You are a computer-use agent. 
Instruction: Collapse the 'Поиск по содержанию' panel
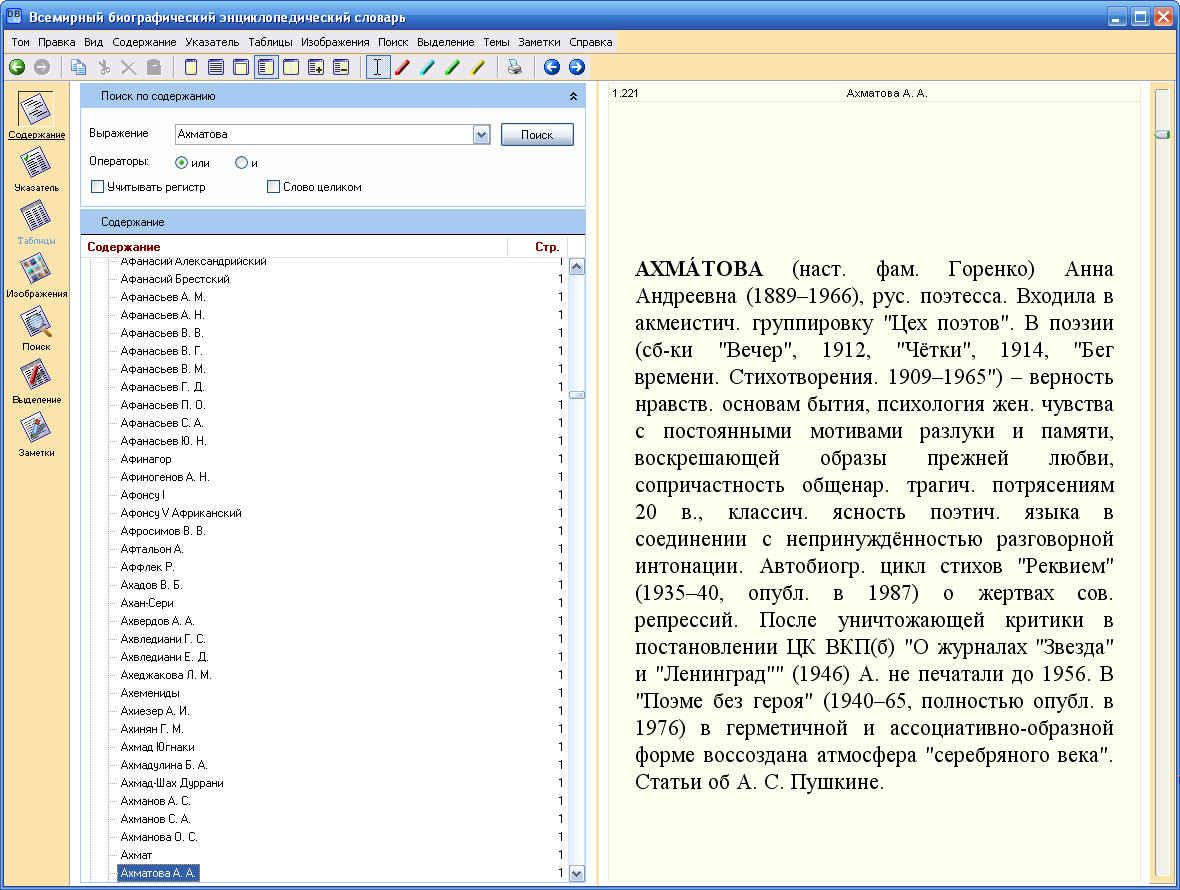click(573, 96)
